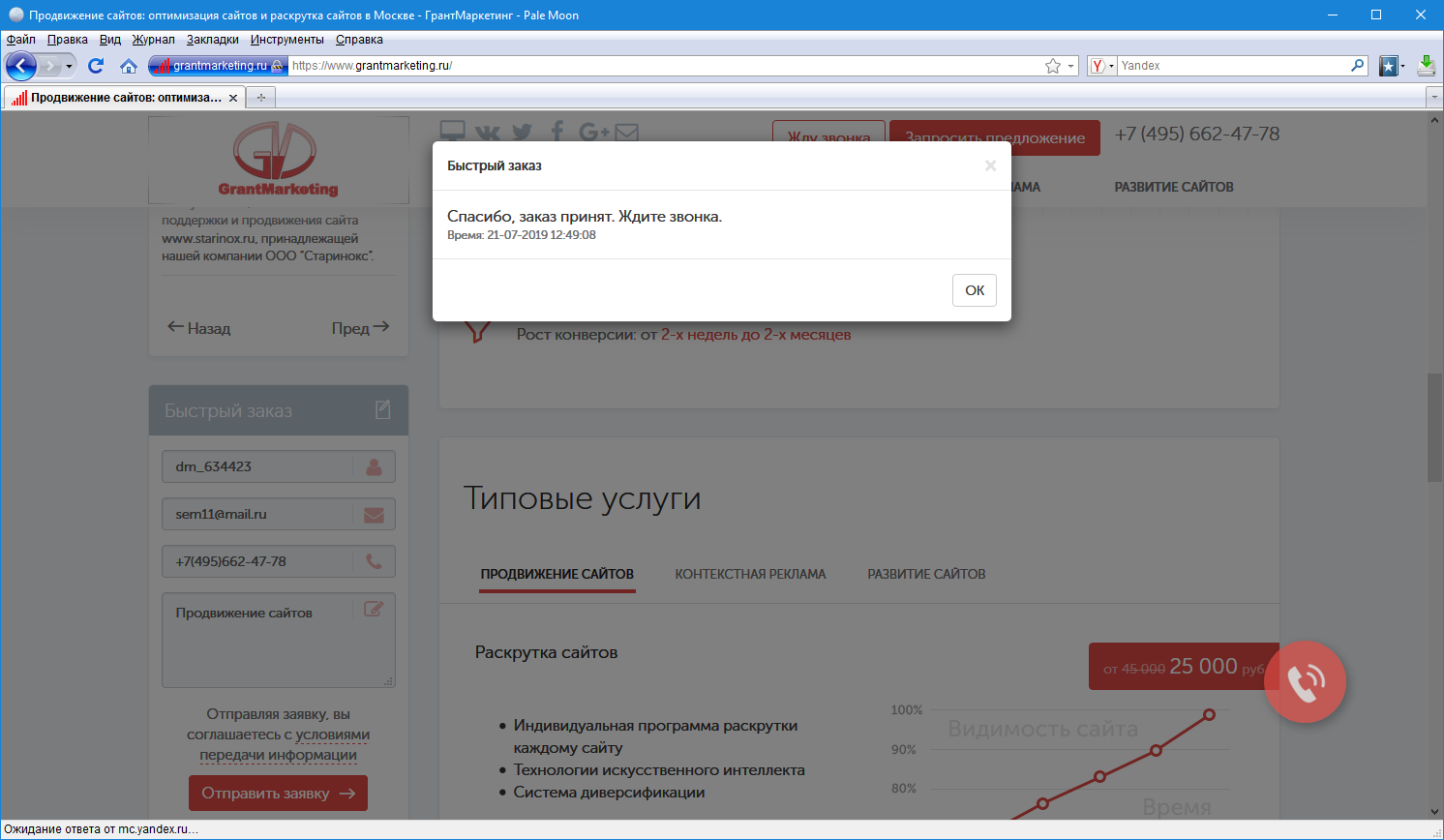The width and height of the screenshot is (1444, 840).
Task: Click the GrantMarketing logo
Action: tap(279, 160)
